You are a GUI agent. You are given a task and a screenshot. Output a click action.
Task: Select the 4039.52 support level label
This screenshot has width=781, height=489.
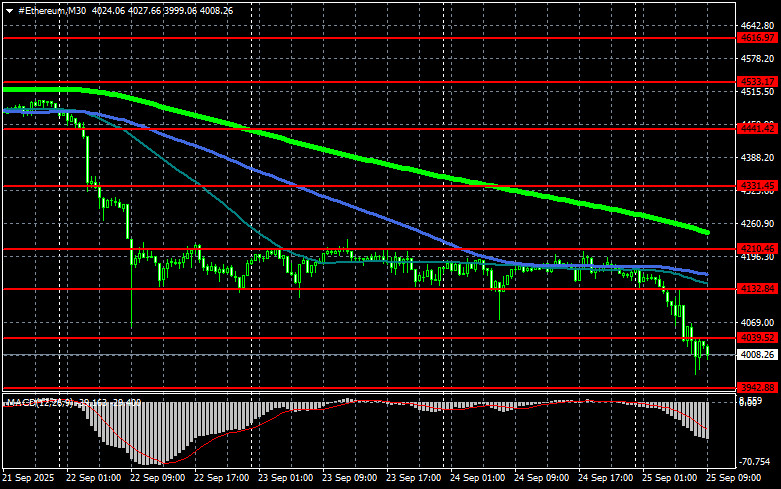tap(757, 338)
